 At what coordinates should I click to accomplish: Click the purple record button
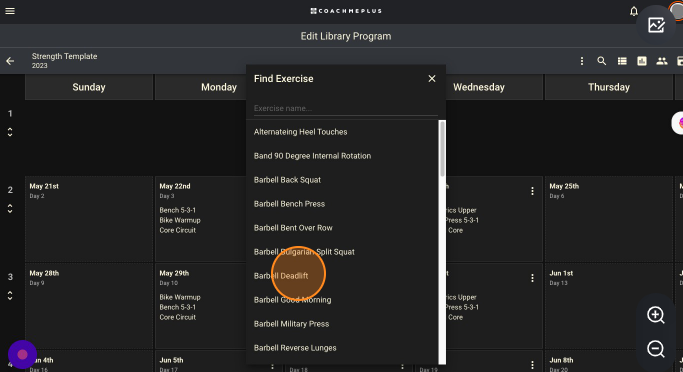pos(22,355)
